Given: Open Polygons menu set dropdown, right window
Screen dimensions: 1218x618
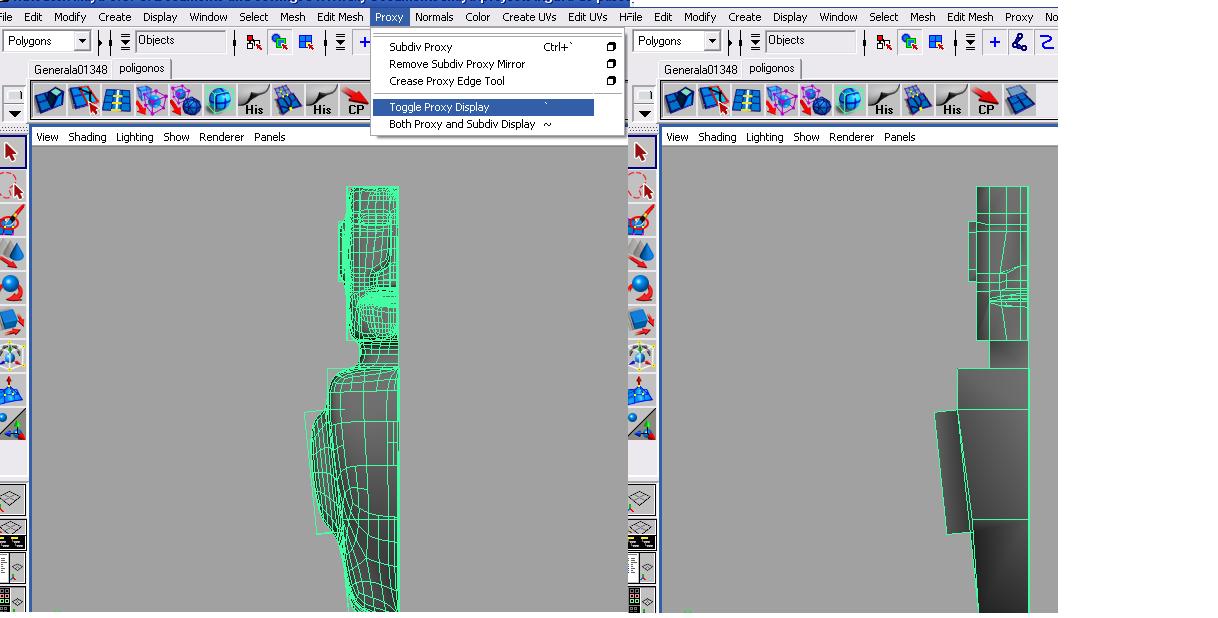Looking at the screenshot, I should [712, 41].
